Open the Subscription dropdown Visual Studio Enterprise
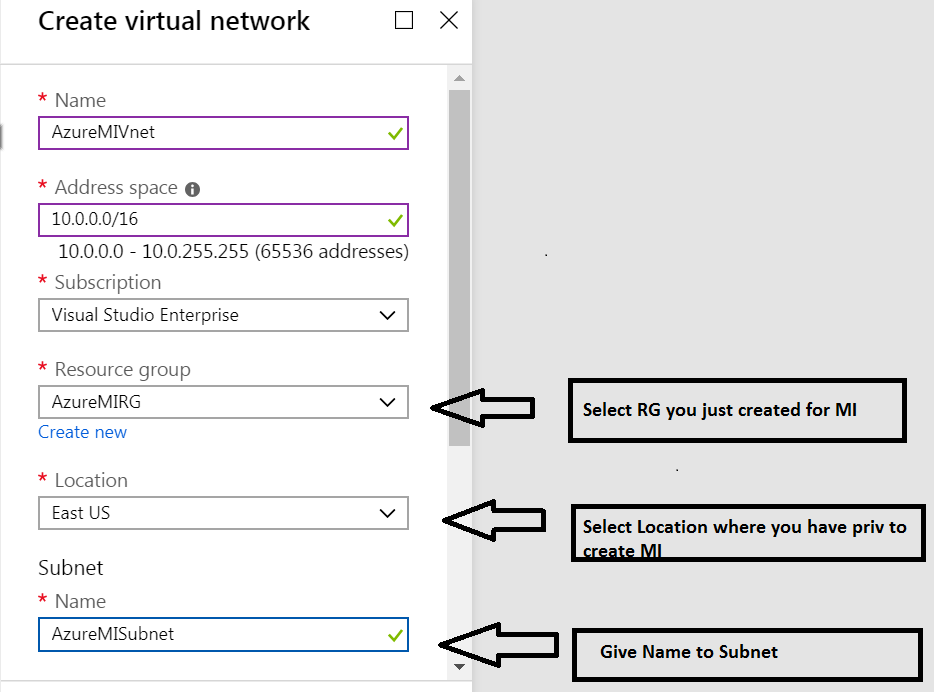 pyautogui.click(x=223, y=315)
